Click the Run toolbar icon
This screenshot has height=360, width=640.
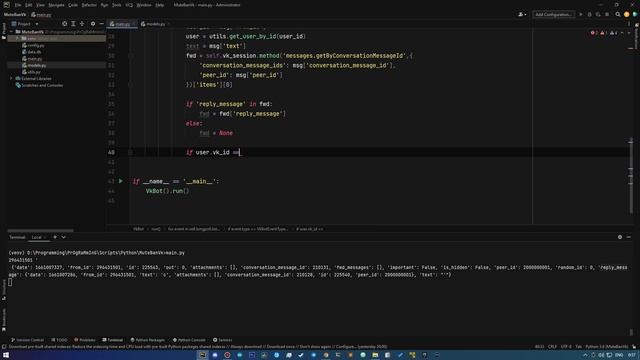point(581,14)
